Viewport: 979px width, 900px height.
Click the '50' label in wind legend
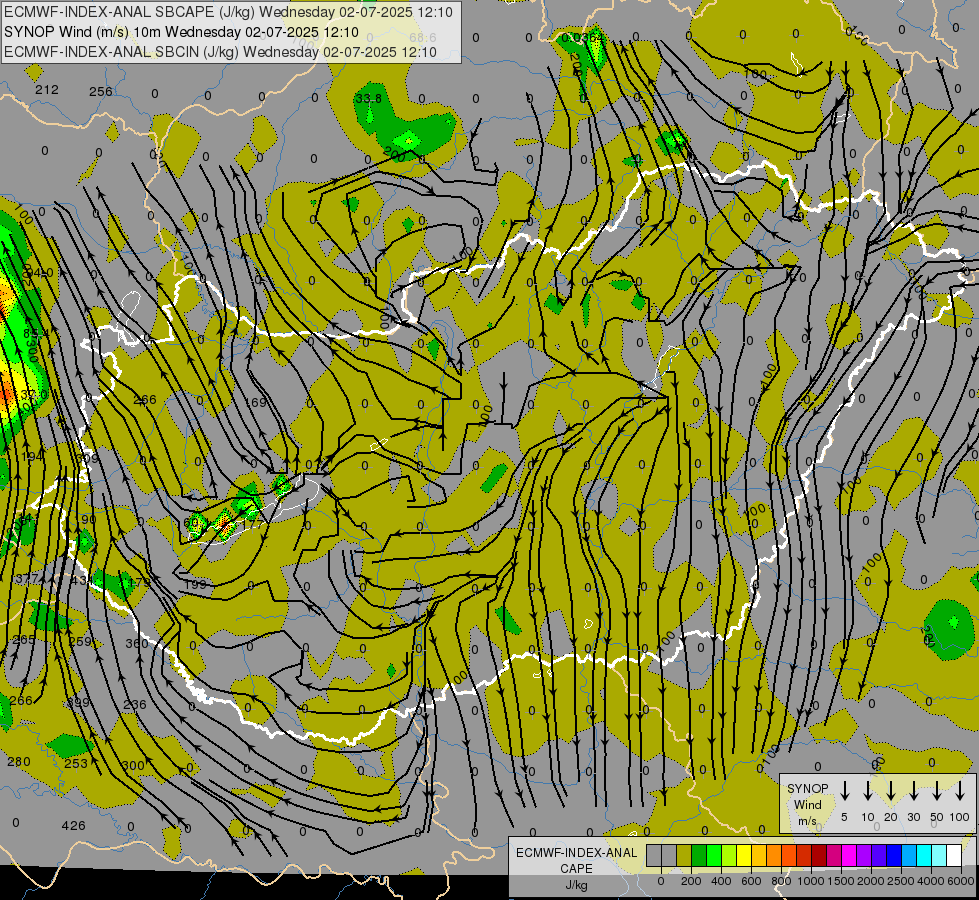937,817
